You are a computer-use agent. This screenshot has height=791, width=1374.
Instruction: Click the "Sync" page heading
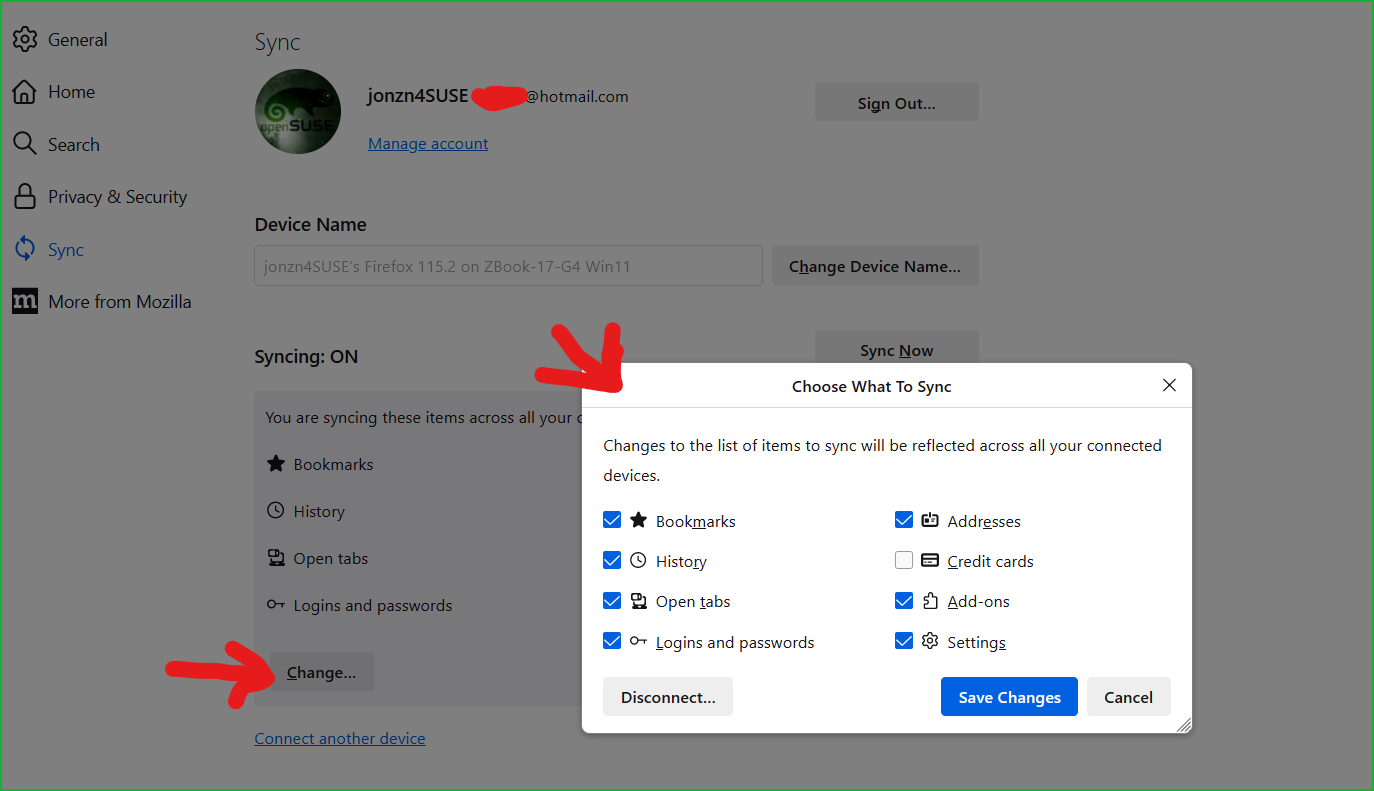(x=277, y=42)
